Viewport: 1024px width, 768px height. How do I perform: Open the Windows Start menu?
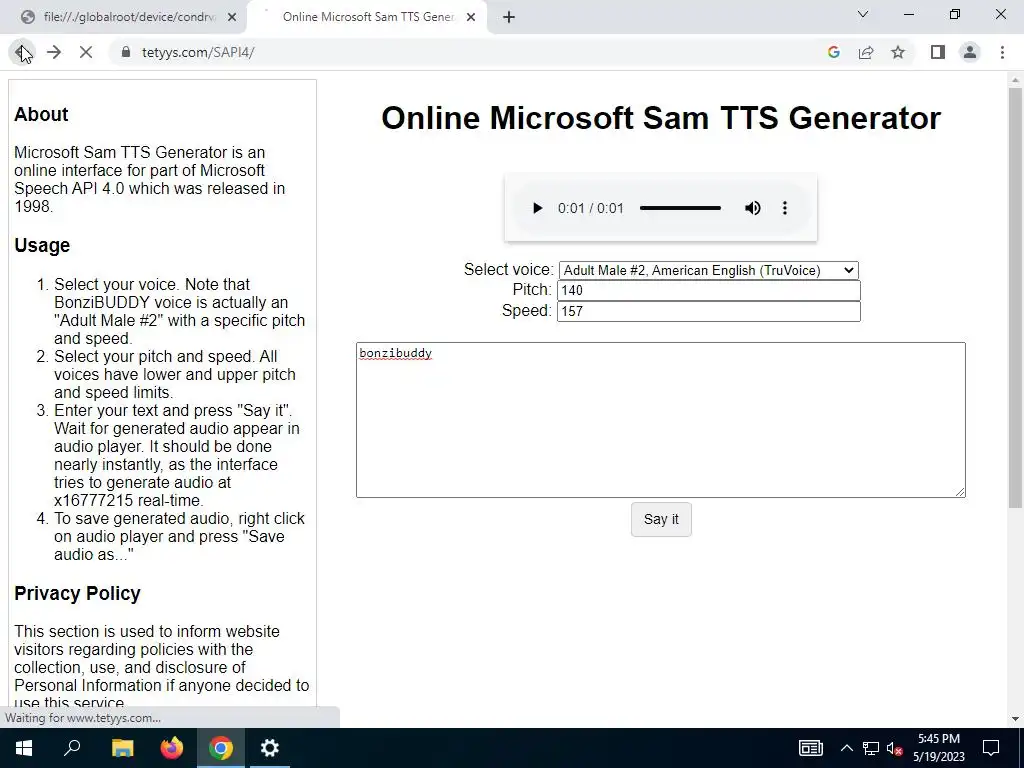[24, 748]
